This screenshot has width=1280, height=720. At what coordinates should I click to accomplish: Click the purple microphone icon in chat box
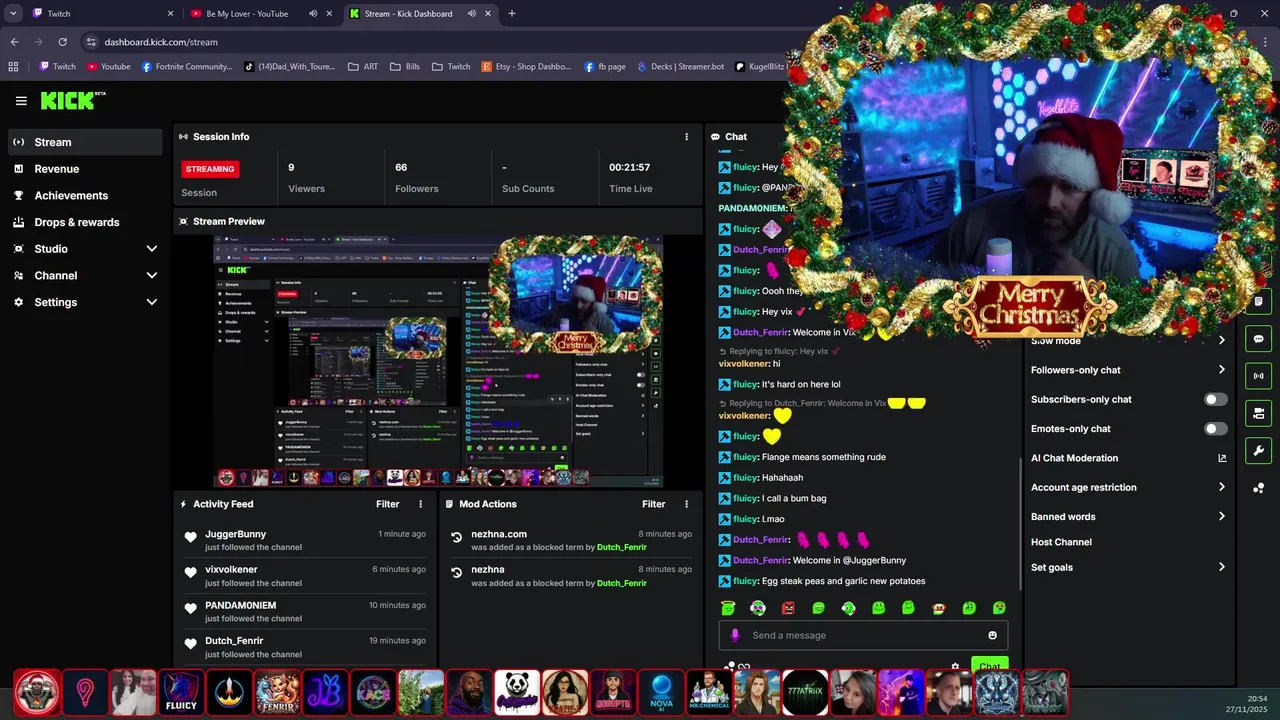pyautogui.click(x=735, y=635)
